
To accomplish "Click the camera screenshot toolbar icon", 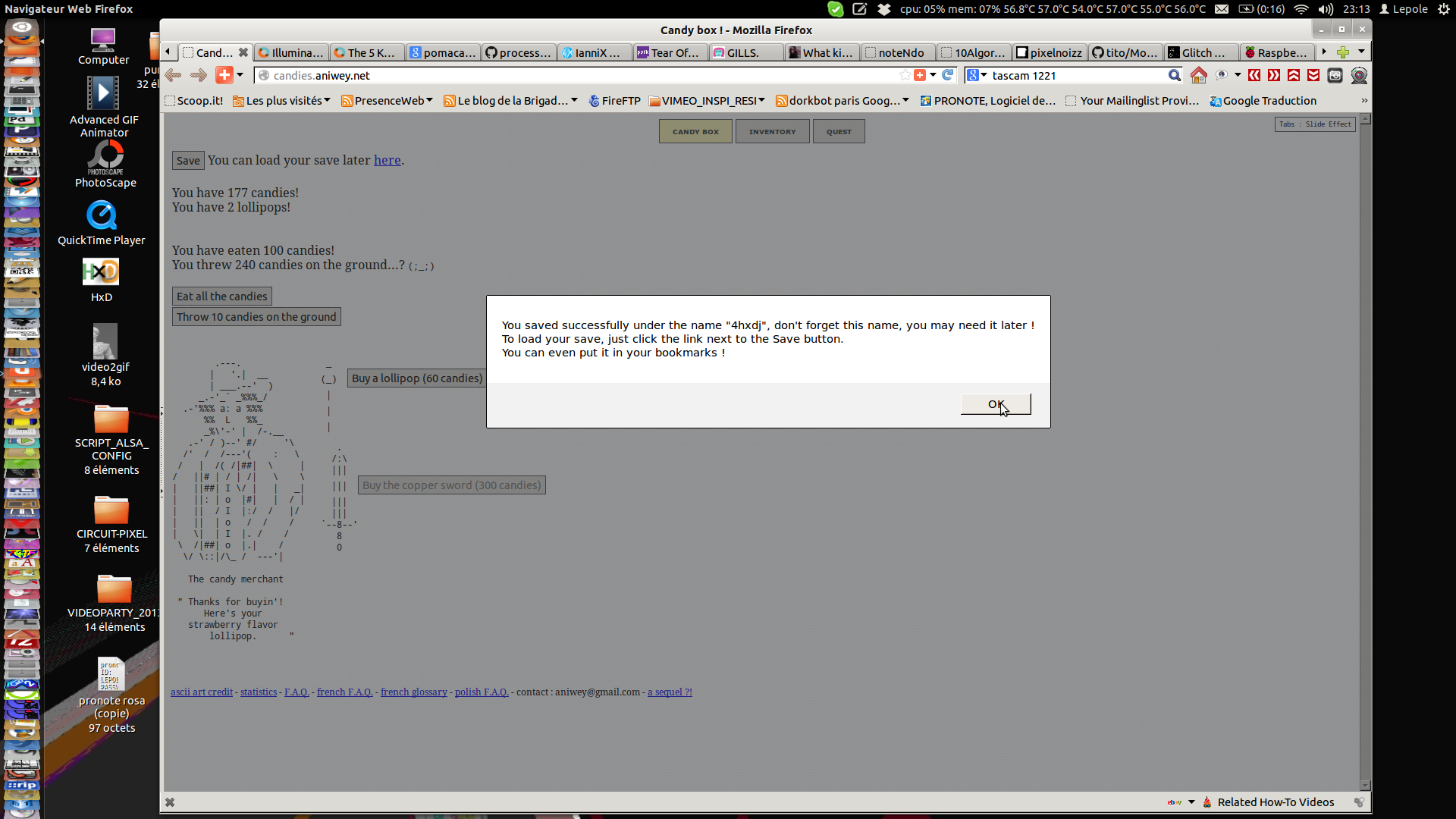I will click(x=1335, y=75).
